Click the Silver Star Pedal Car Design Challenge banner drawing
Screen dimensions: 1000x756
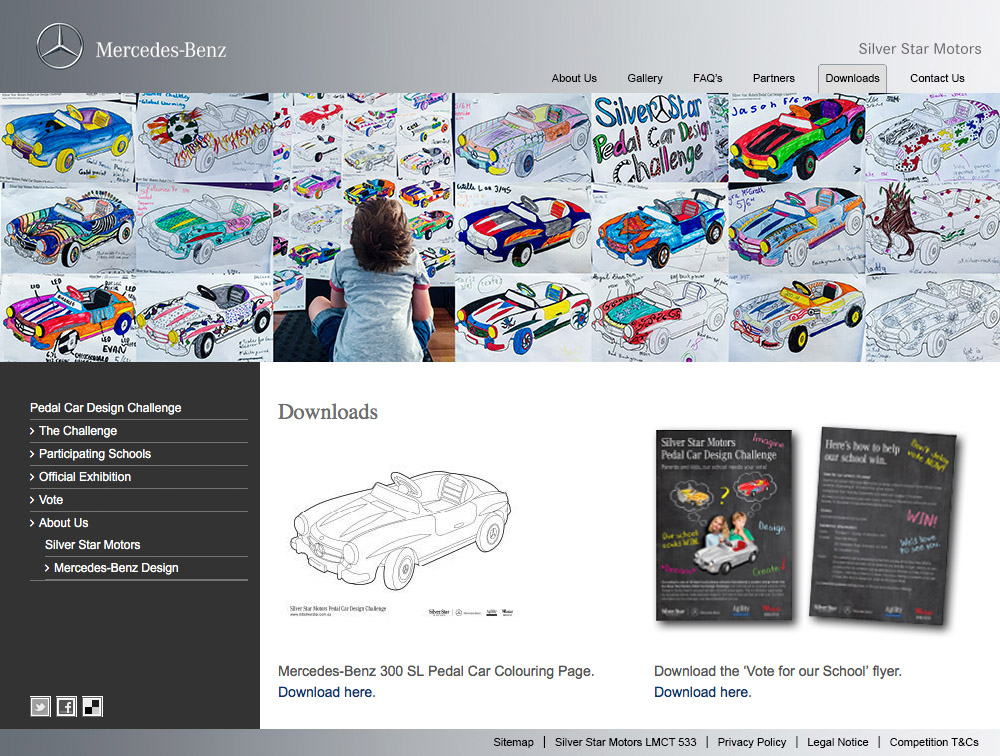[x=659, y=138]
